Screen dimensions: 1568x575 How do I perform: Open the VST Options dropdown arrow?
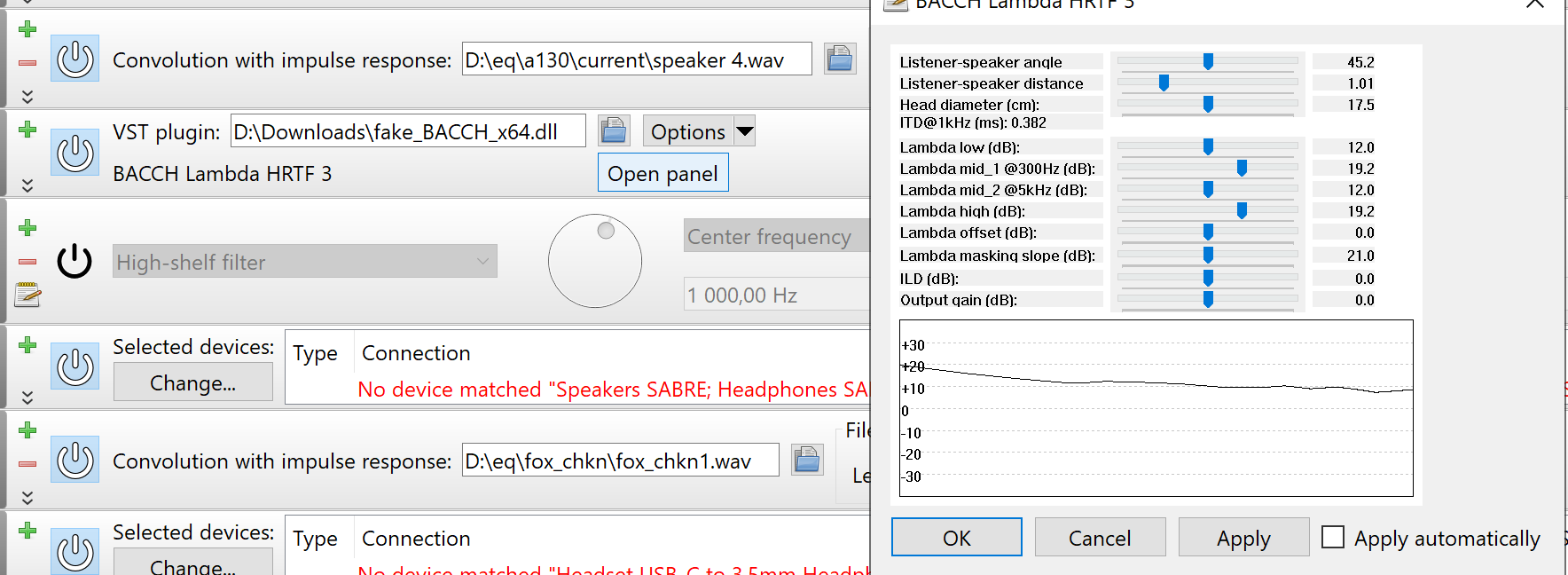click(x=745, y=131)
